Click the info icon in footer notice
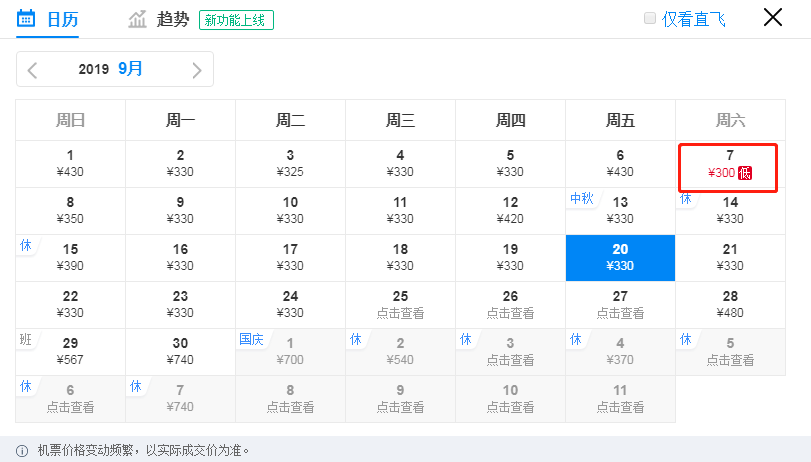Viewport: 811px width, 462px height. tap(22, 450)
